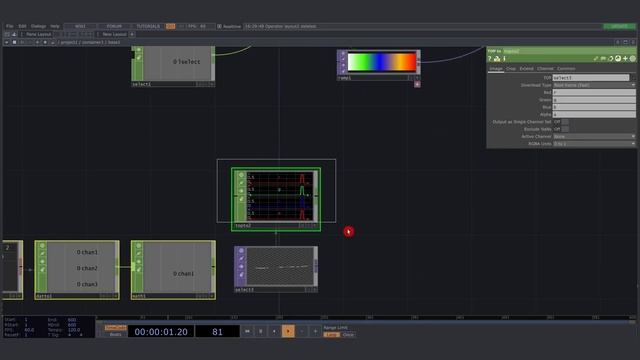The height and width of the screenshot is (360, 640).
Task: Toggle Output as Single Channel Set
Action: coord(564,122)
